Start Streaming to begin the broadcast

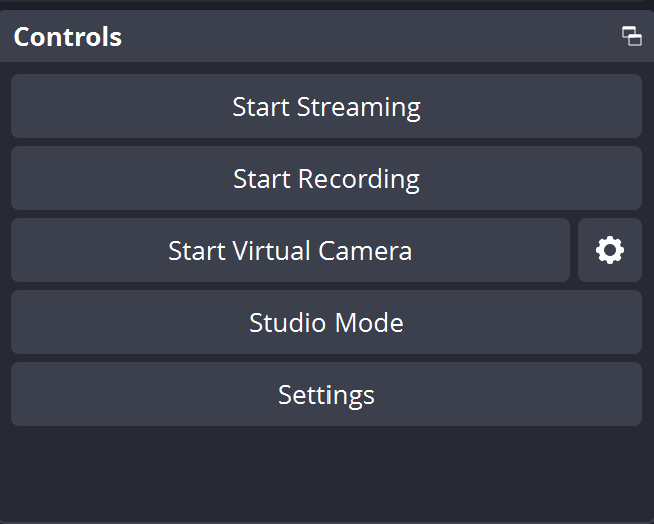coord(326,106)
